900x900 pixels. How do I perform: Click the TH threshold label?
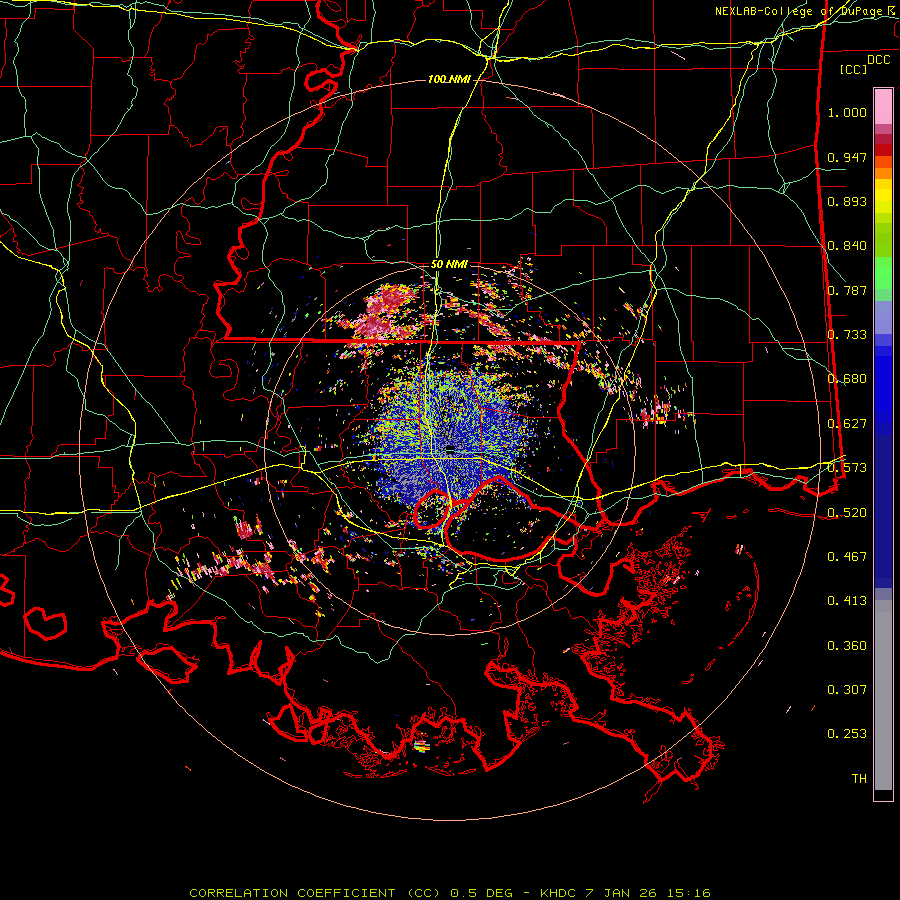tap(859, 779)
